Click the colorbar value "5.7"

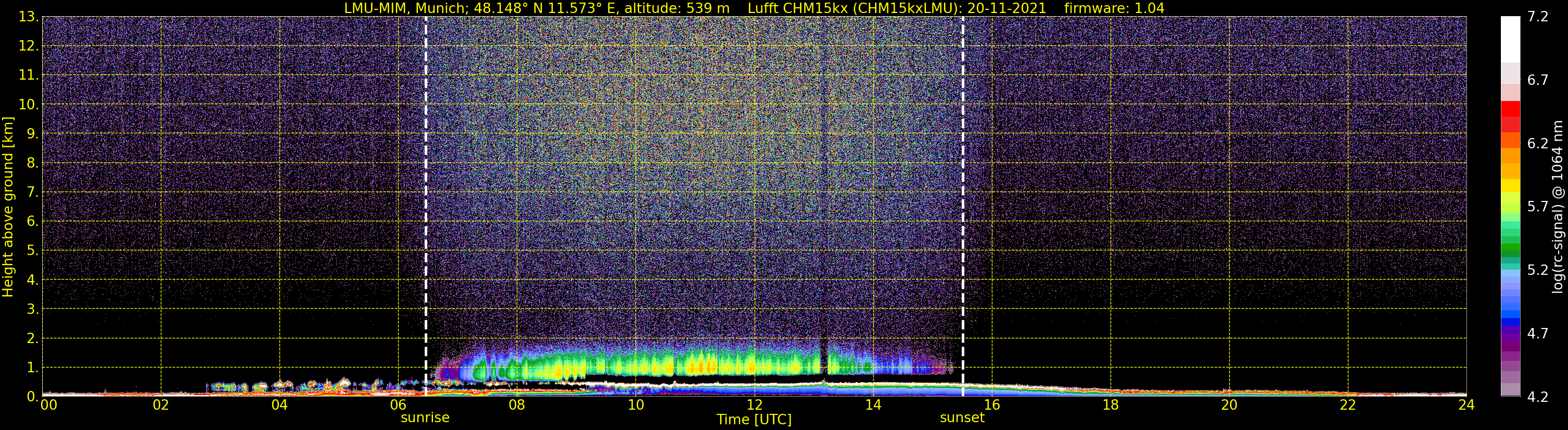point(1538,207)
